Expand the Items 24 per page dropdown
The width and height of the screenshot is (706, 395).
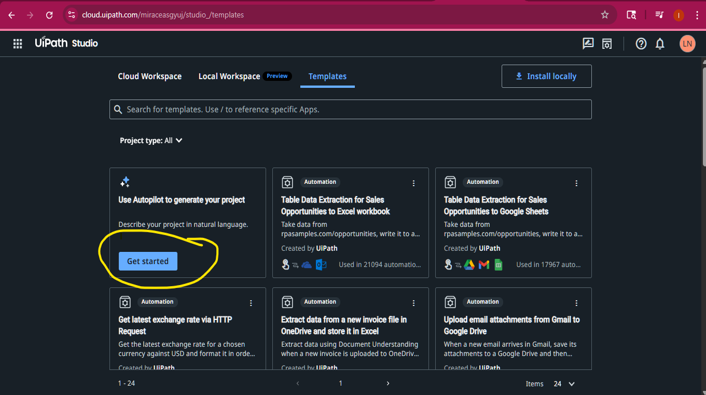coord(564,384)
